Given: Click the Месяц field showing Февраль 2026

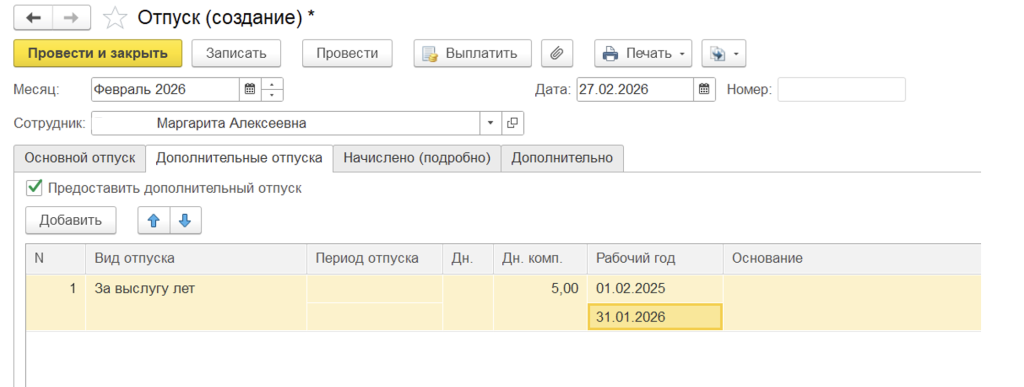Looking at the screenshot, I should [166, 89].
